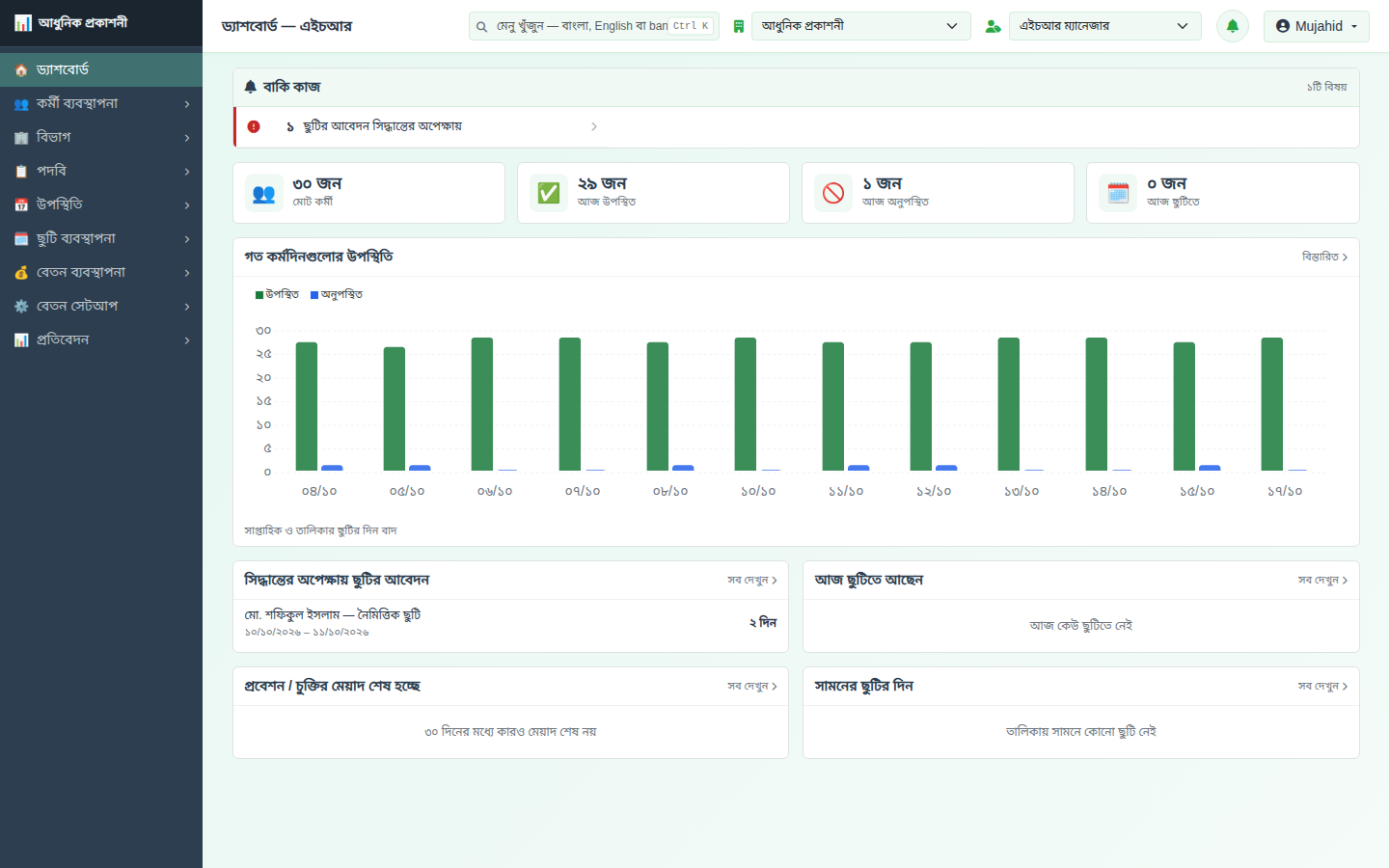
Task: Click the green bar for 17/10
Action: 1272,404
